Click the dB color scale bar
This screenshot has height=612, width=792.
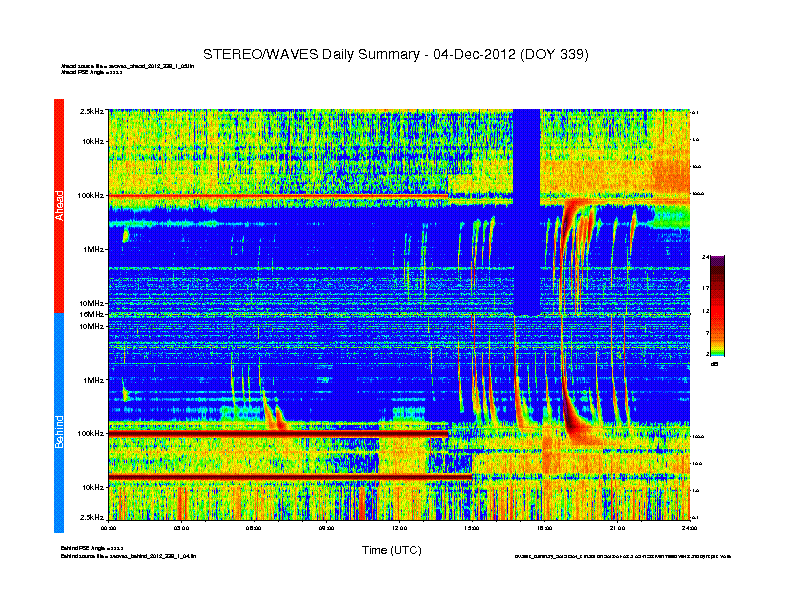716,306
